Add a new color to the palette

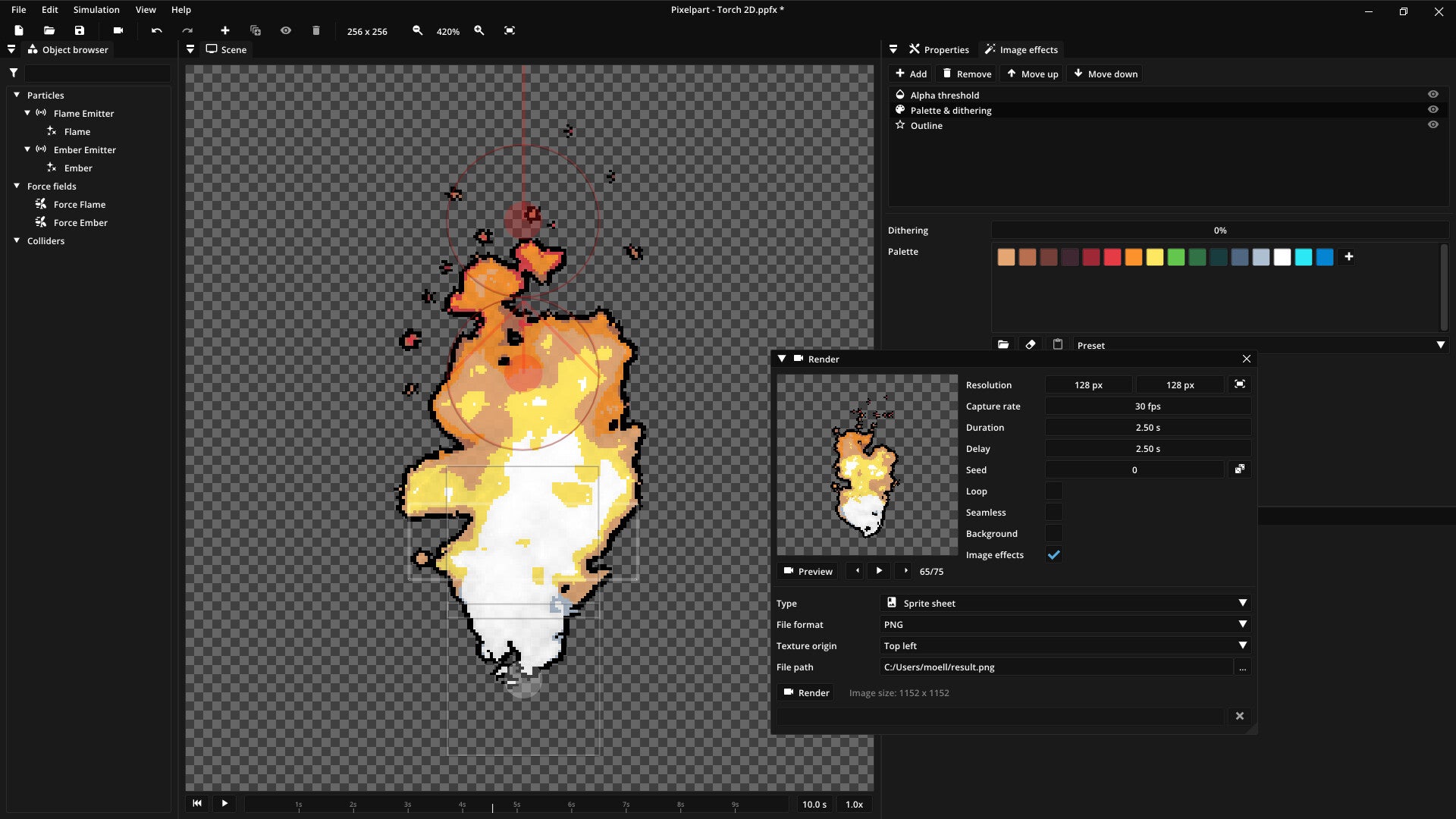pyautogui.click(x=1348, y=257)
